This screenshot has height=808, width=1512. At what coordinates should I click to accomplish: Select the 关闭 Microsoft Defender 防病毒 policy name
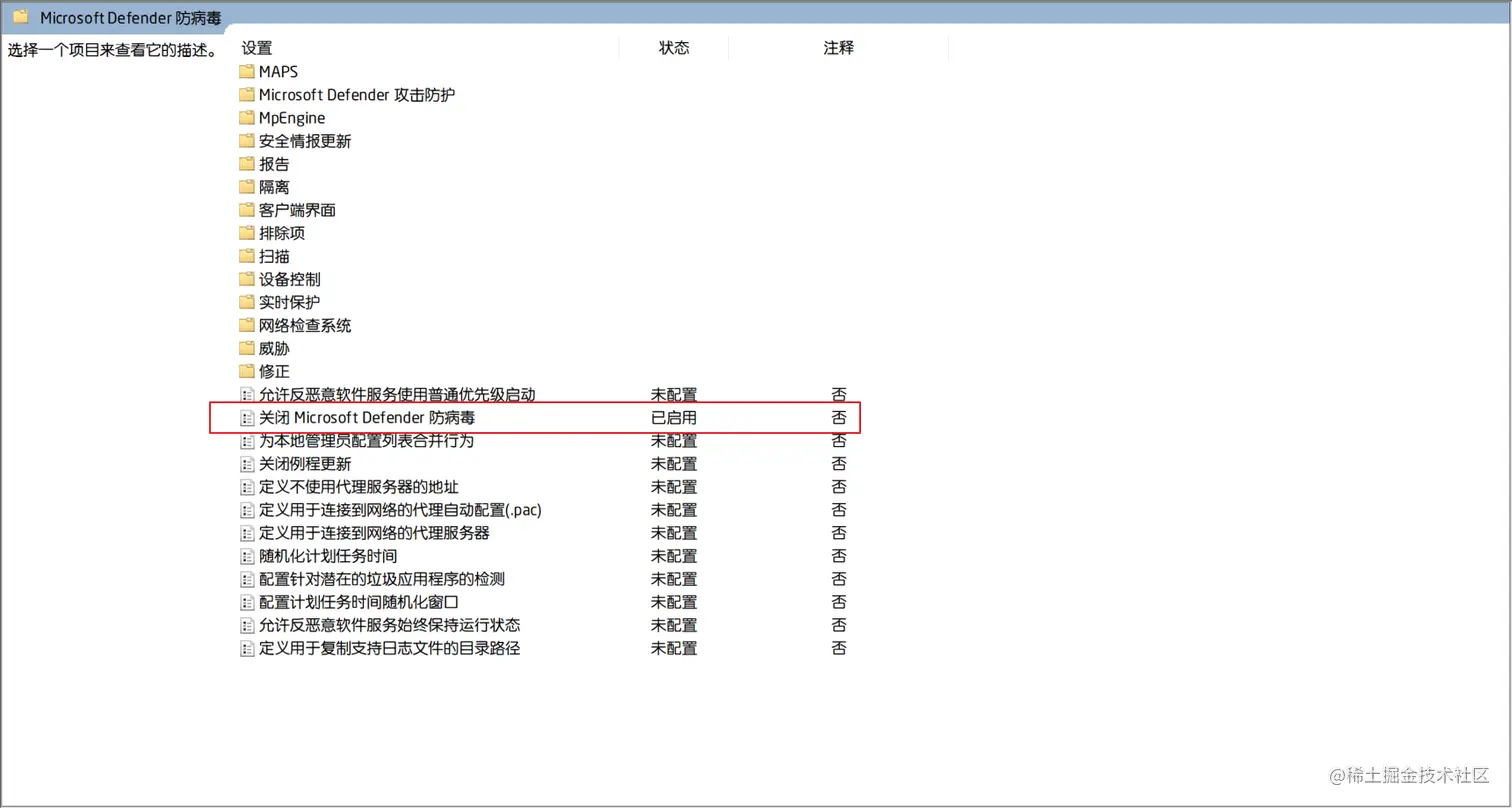366,418
